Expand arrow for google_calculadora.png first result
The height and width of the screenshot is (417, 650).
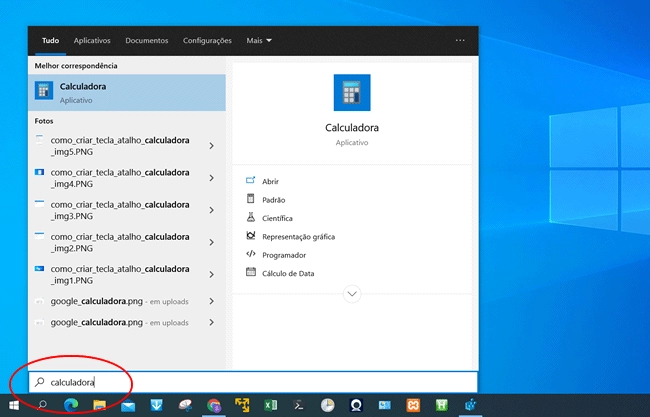click(211, 301)
